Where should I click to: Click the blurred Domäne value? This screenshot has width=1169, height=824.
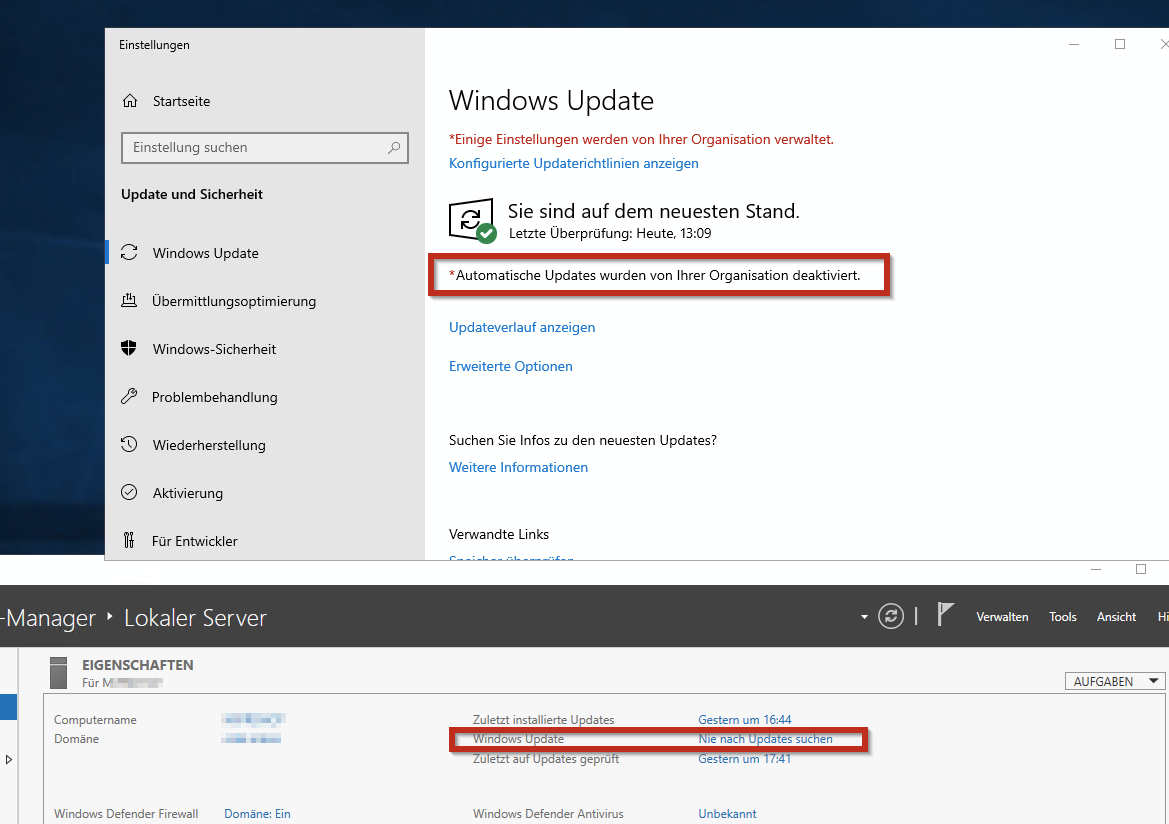(x=251, y=739)
